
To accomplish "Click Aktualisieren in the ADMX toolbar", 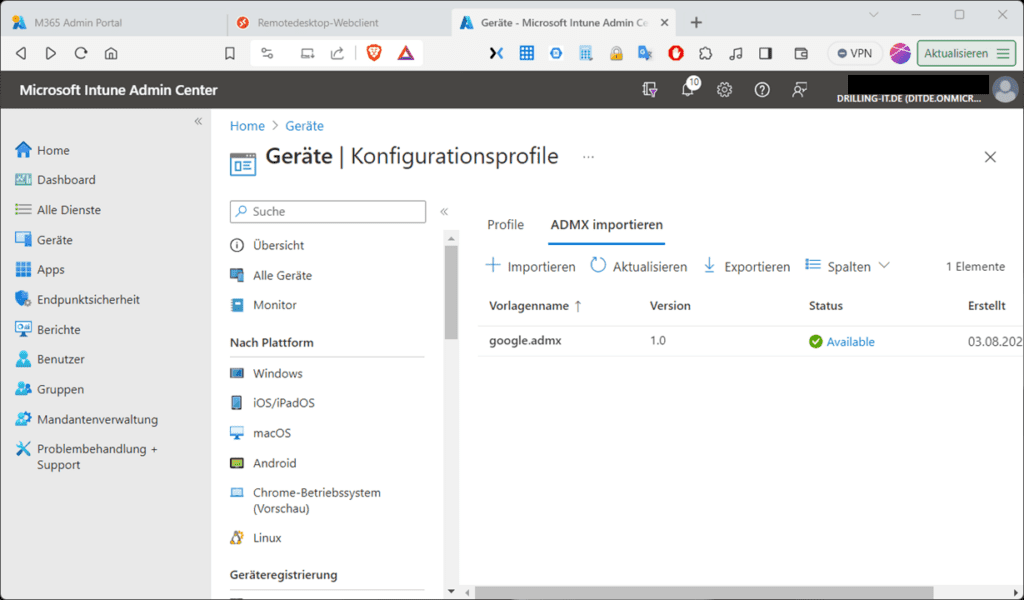I will (x=639, y=266).
